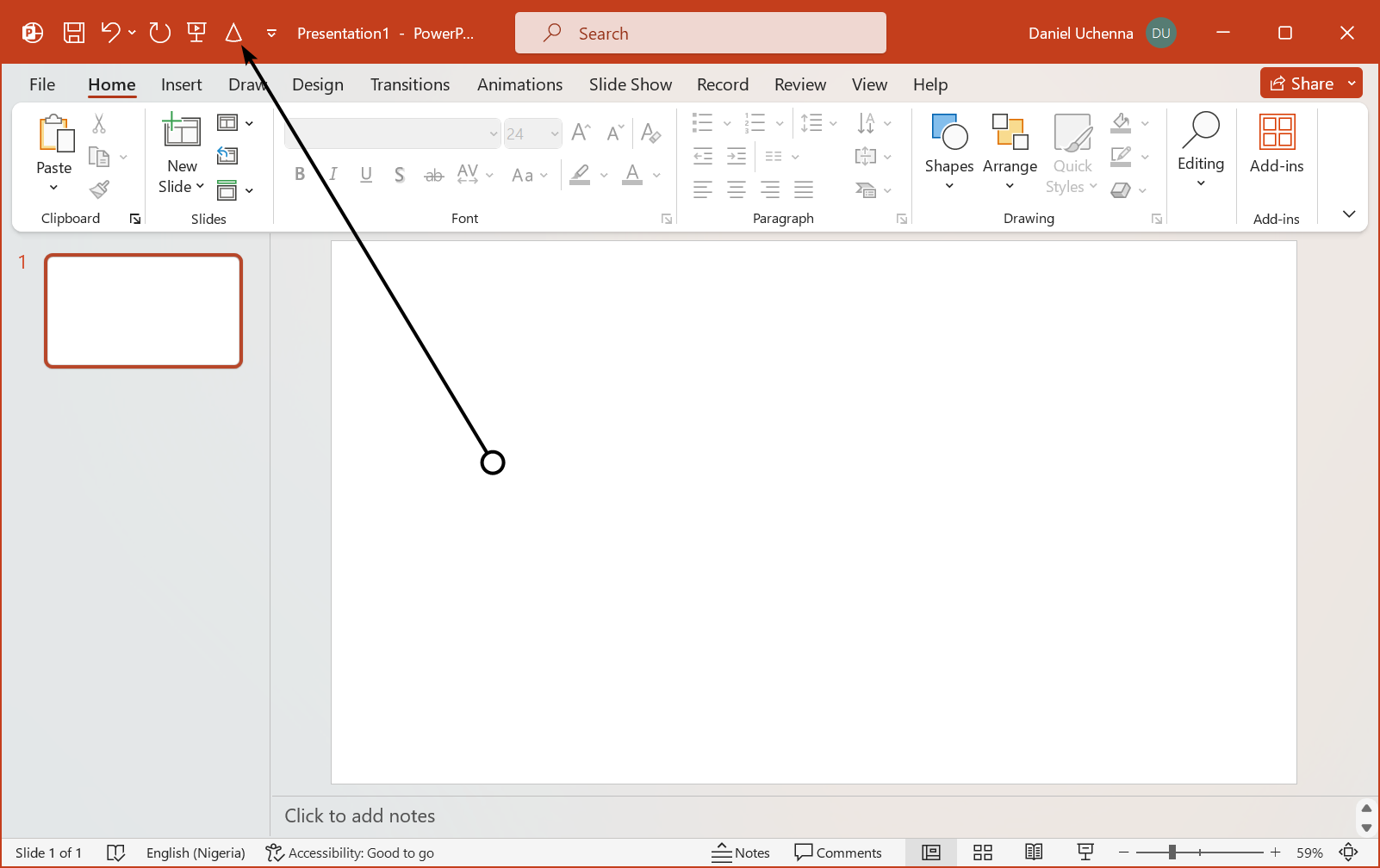Click the Undo arrow icon
The height and width of the screenshot is (868, 1380).
[110, 33]
